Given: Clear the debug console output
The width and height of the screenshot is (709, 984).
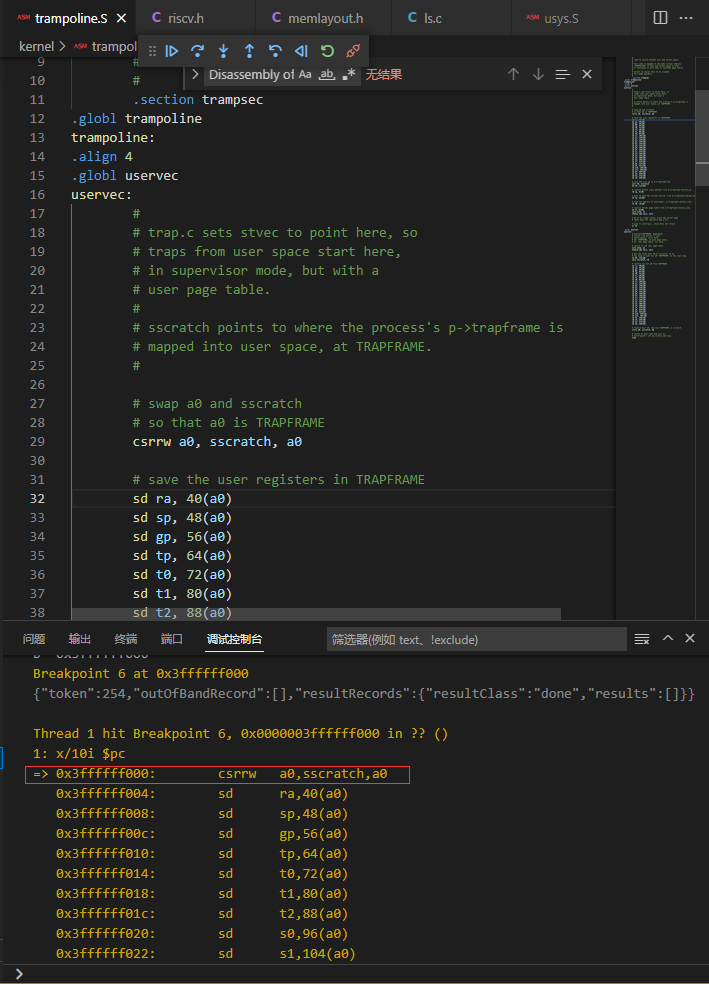Looking at the screenshot, I should (642, 639).
